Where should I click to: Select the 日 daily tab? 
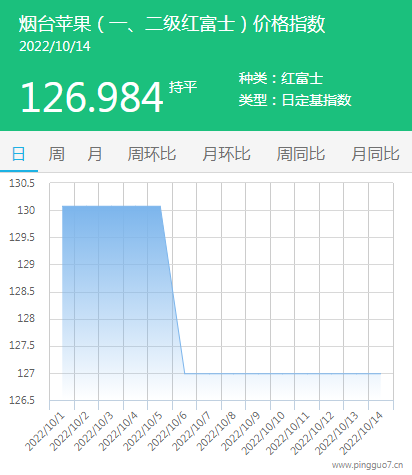19,154
